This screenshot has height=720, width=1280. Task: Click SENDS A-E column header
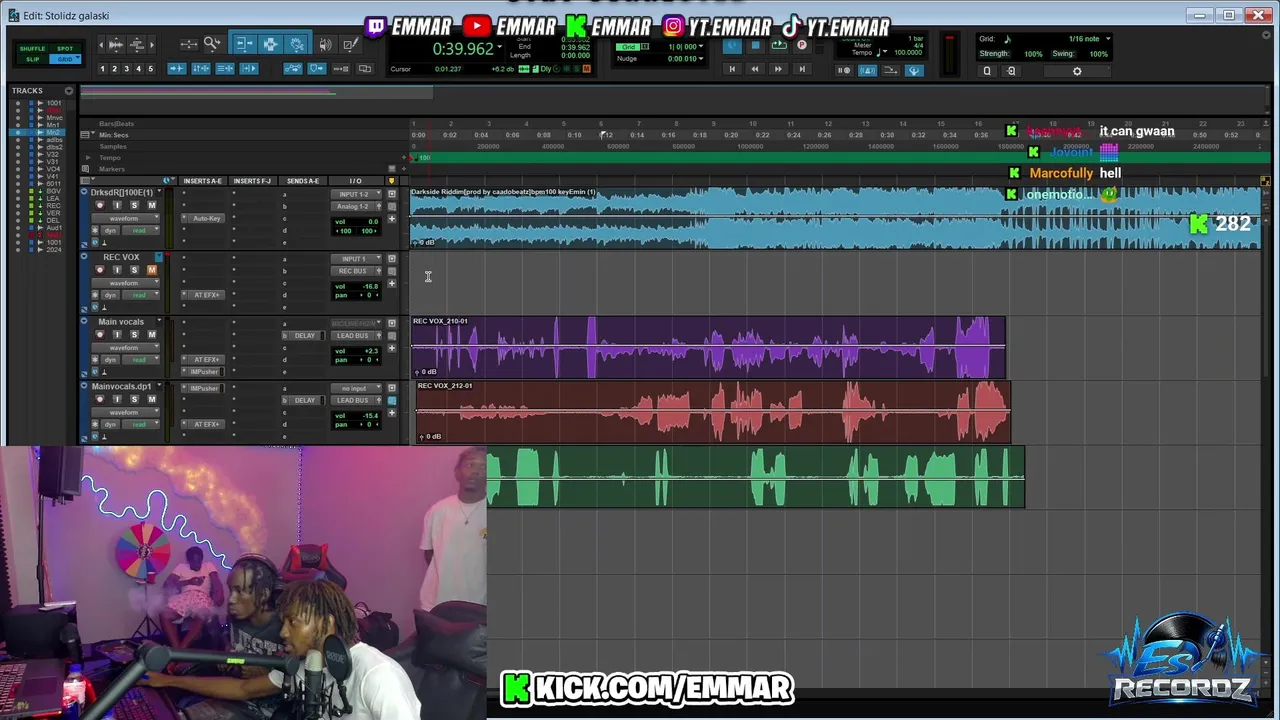tap(302, 181)
